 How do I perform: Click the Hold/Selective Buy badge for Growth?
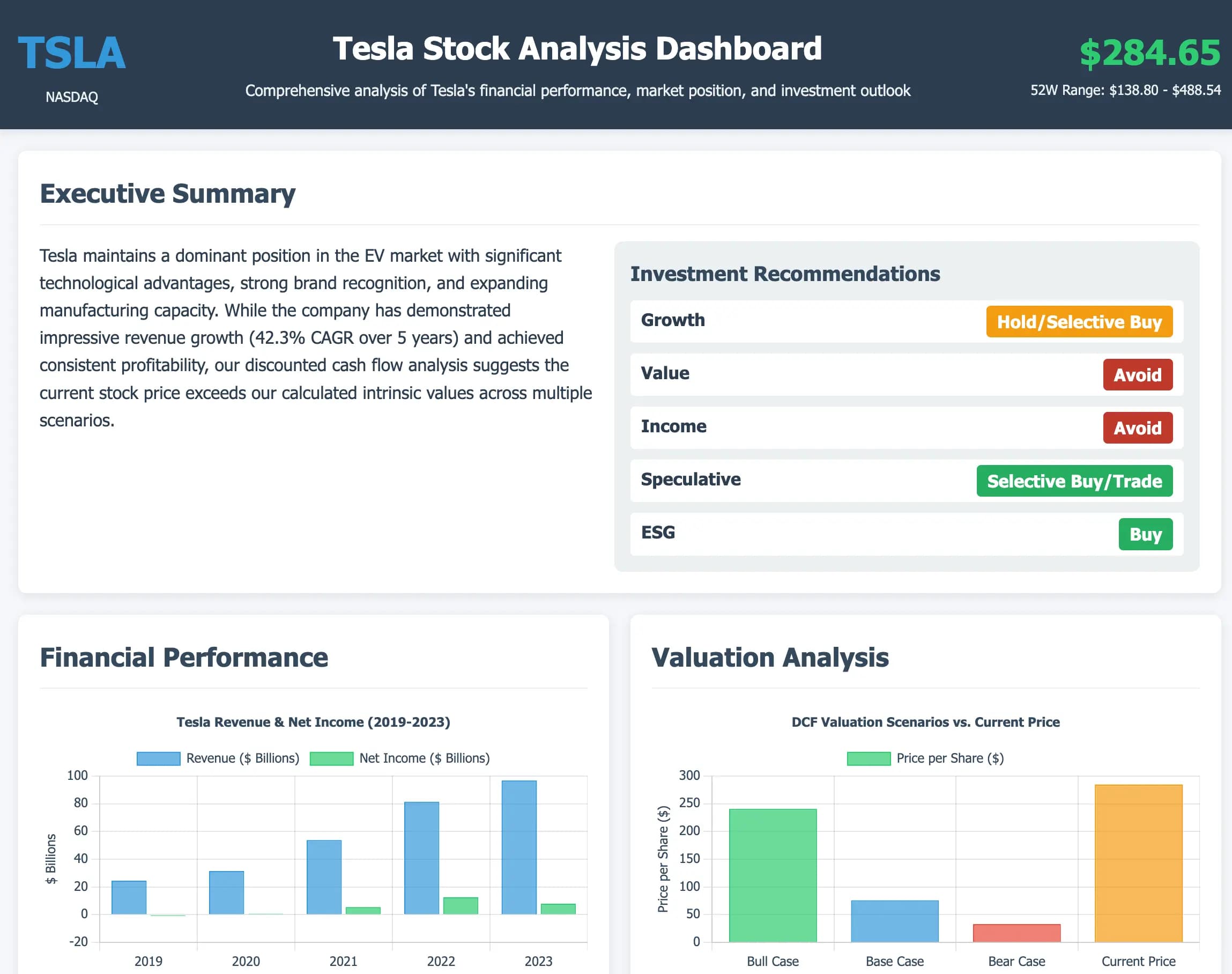pyautogui.click(x=1079, y=322)
